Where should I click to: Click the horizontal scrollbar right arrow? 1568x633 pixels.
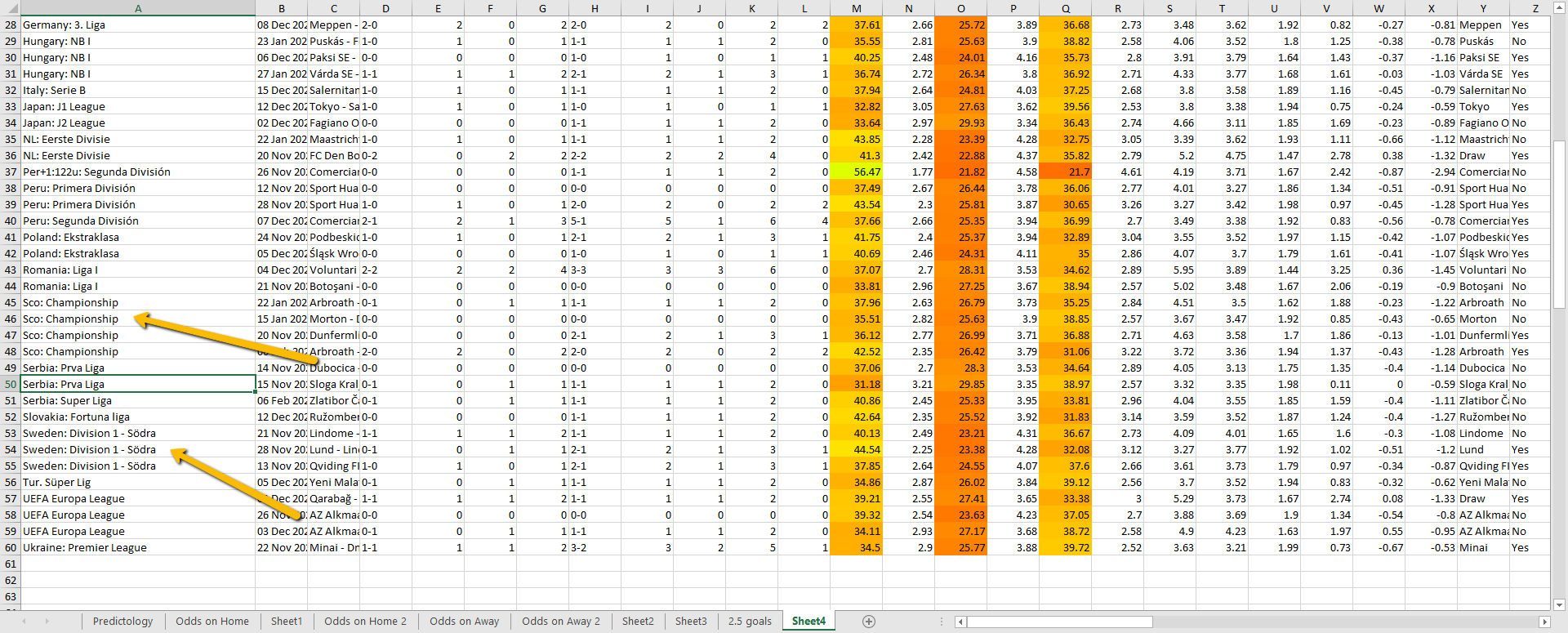[x=1544, y=622]
